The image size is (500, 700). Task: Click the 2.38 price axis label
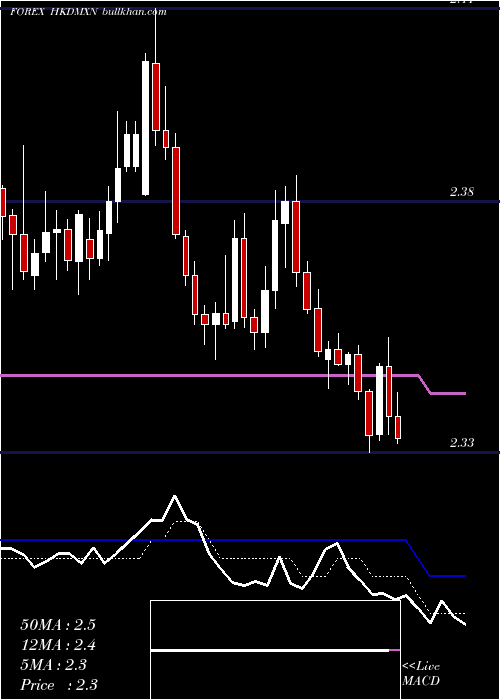[462, 192]
